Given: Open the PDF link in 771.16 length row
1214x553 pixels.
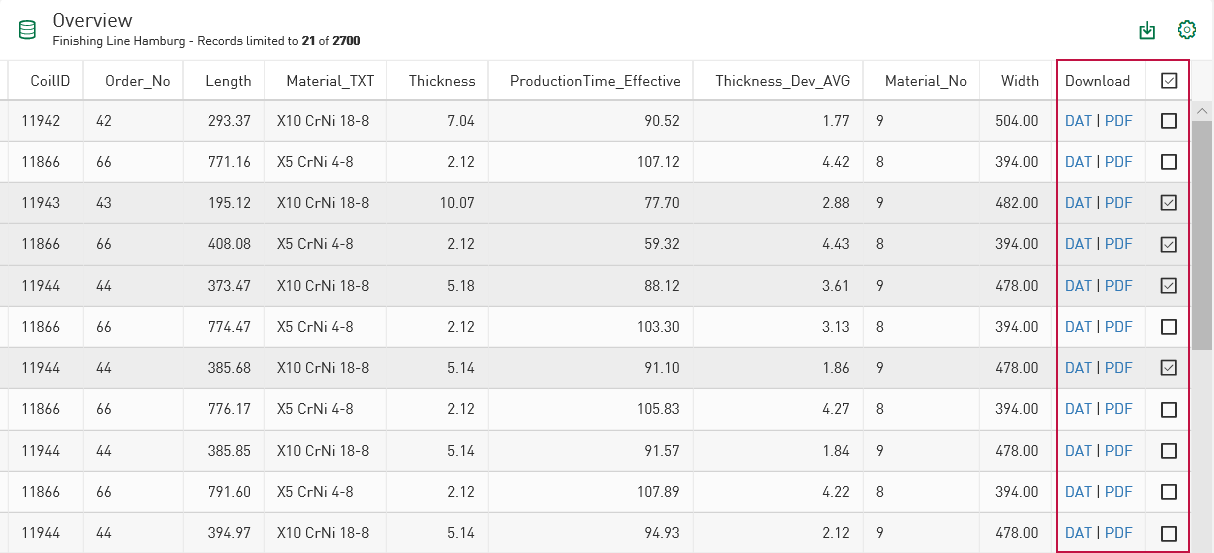Looking at the screenshot, I should click(x=1118, y=162).
